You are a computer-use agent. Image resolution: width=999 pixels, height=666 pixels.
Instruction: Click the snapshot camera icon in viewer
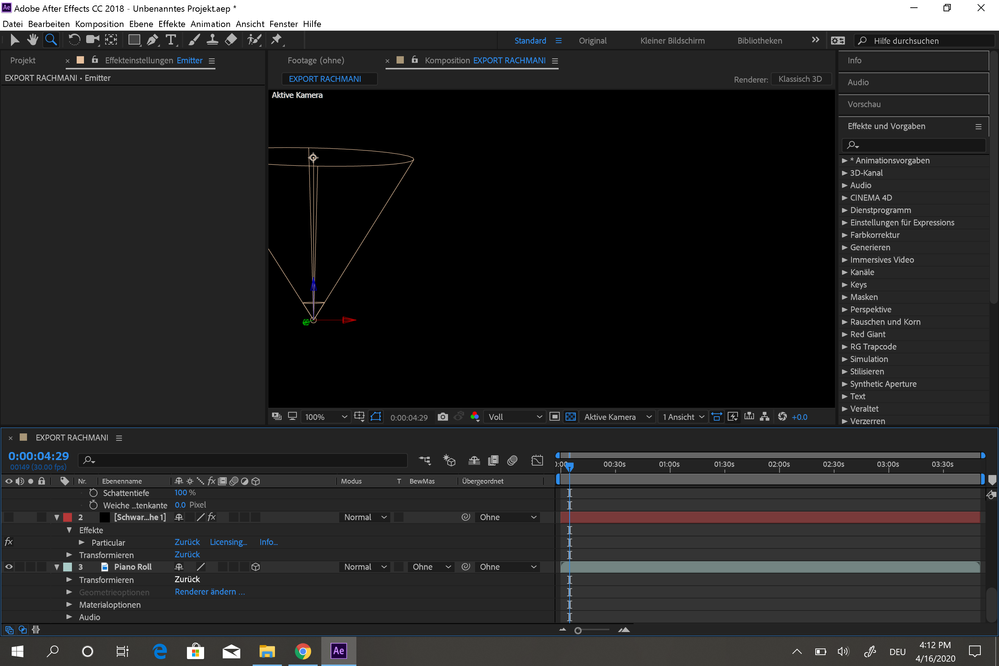click(x=443, y=417)
